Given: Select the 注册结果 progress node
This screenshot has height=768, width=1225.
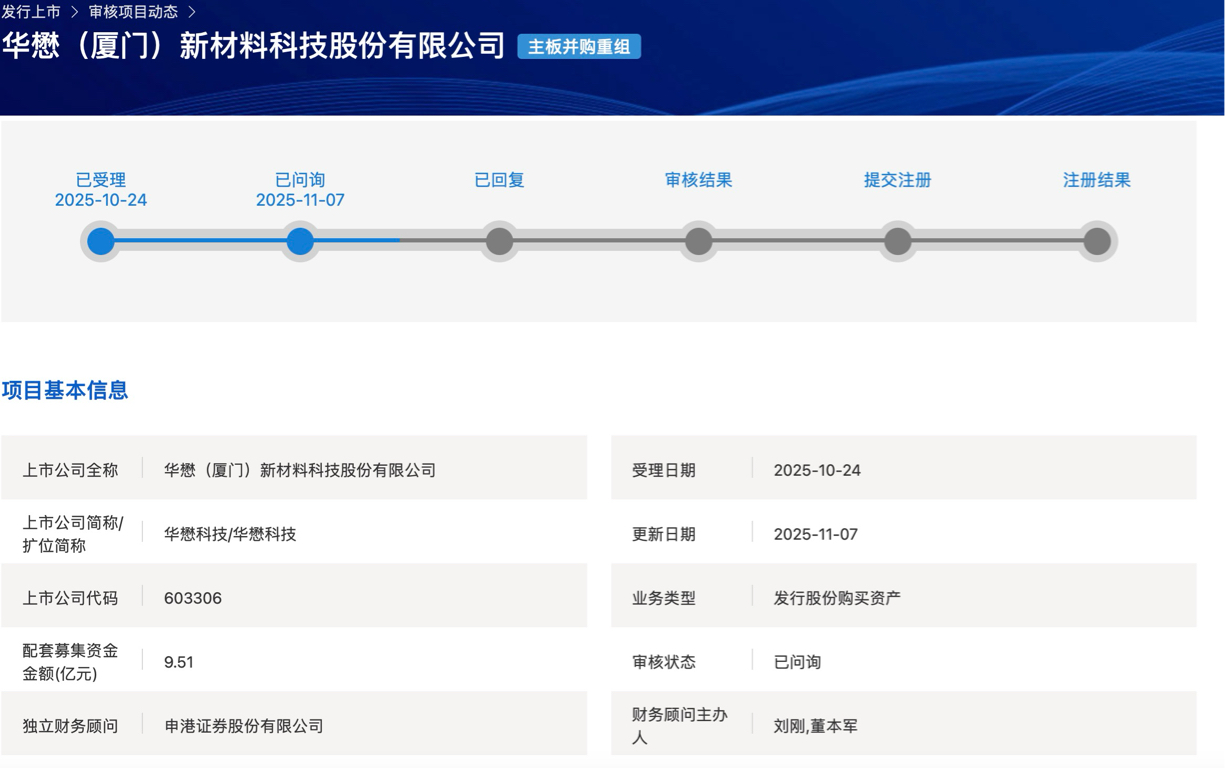Looking at the screenshot, I should pyautogui.click(x=1097, y=241).
